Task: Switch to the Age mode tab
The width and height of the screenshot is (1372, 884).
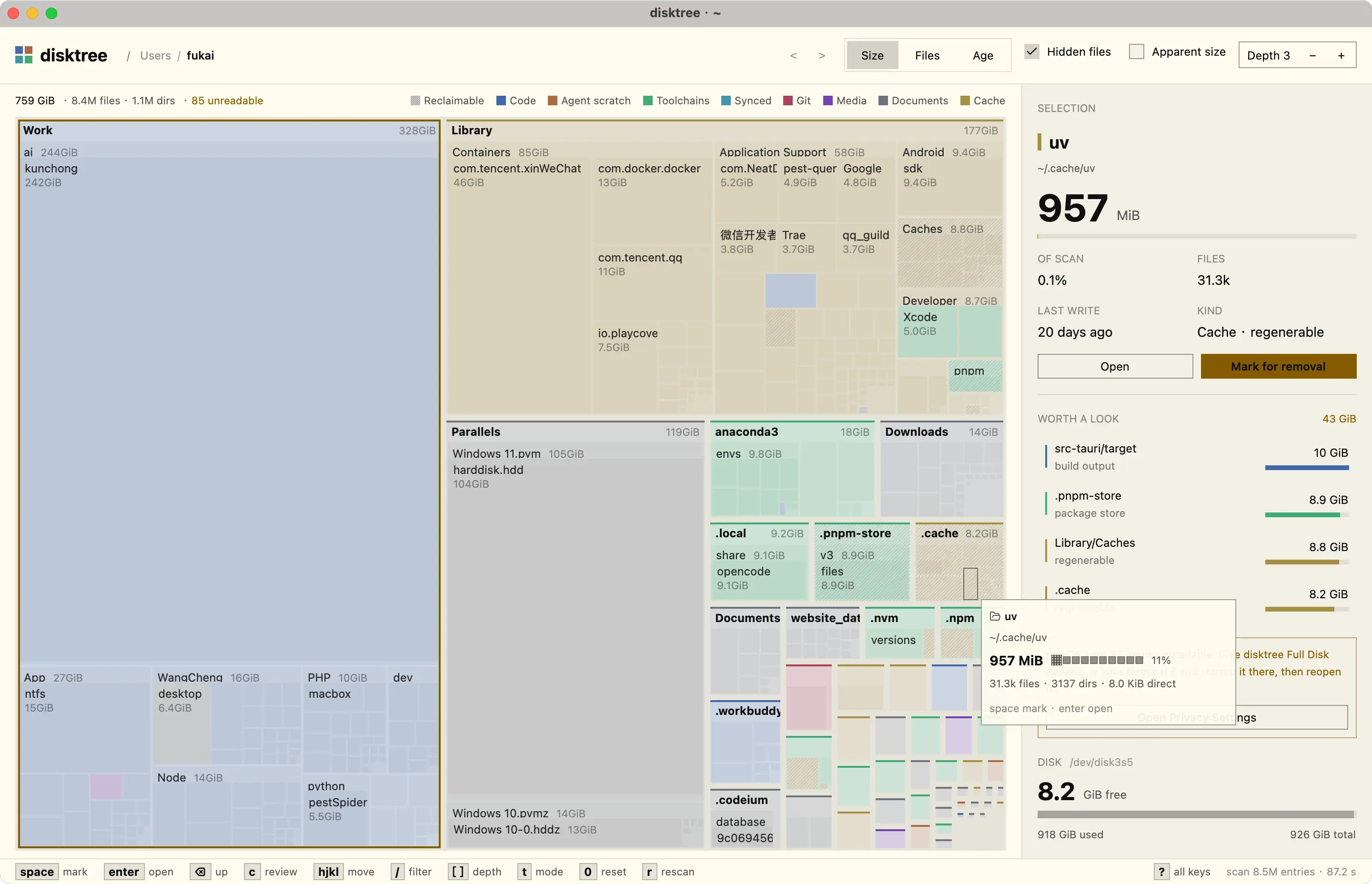Action: point(983,56)
